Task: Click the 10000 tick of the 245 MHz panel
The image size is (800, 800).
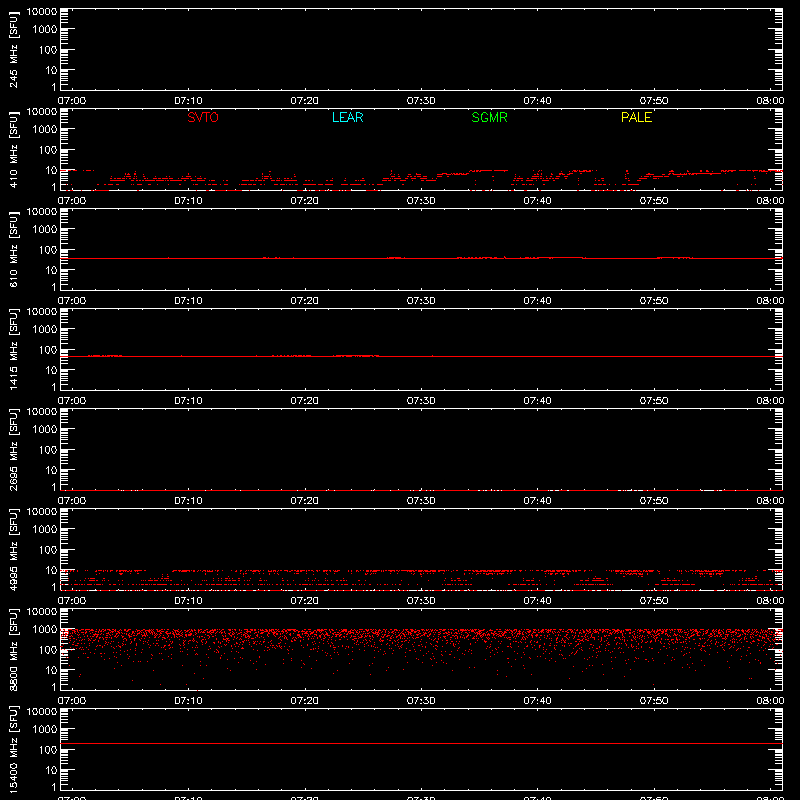Action: coord(42,12)
